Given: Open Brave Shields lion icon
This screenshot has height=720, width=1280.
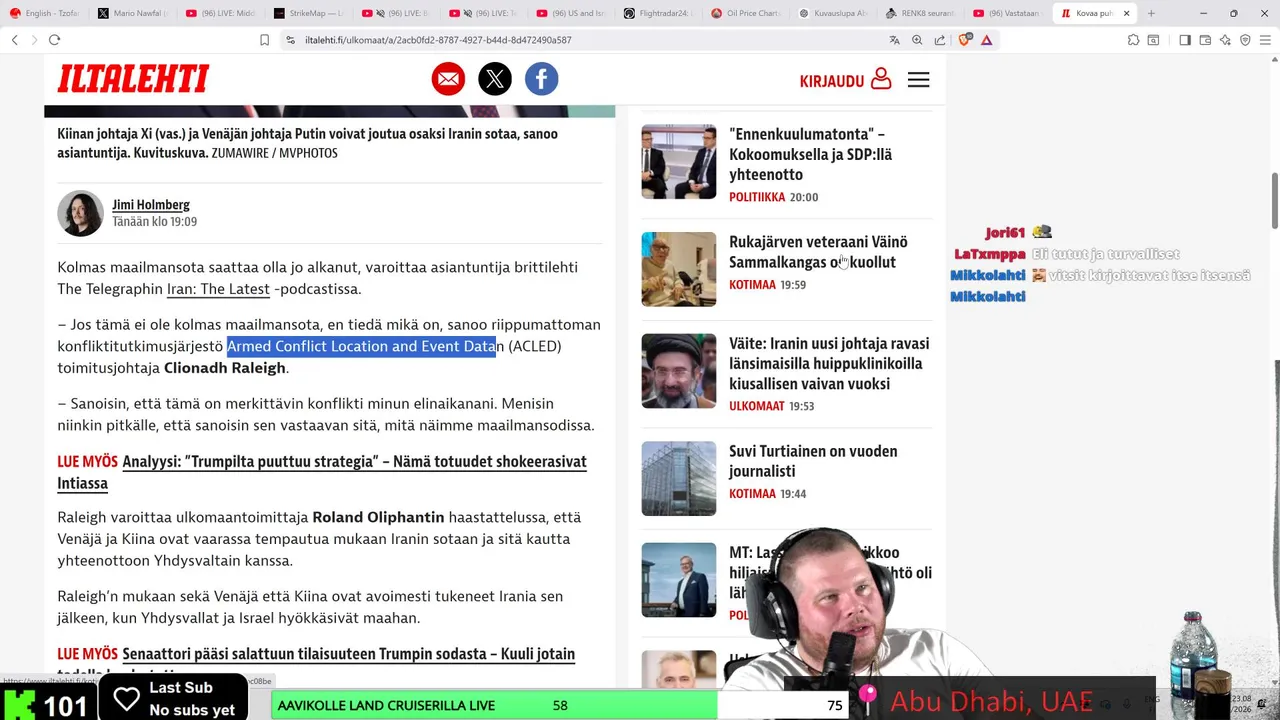Looking at the screenshot, I should [x=965, y=40].
